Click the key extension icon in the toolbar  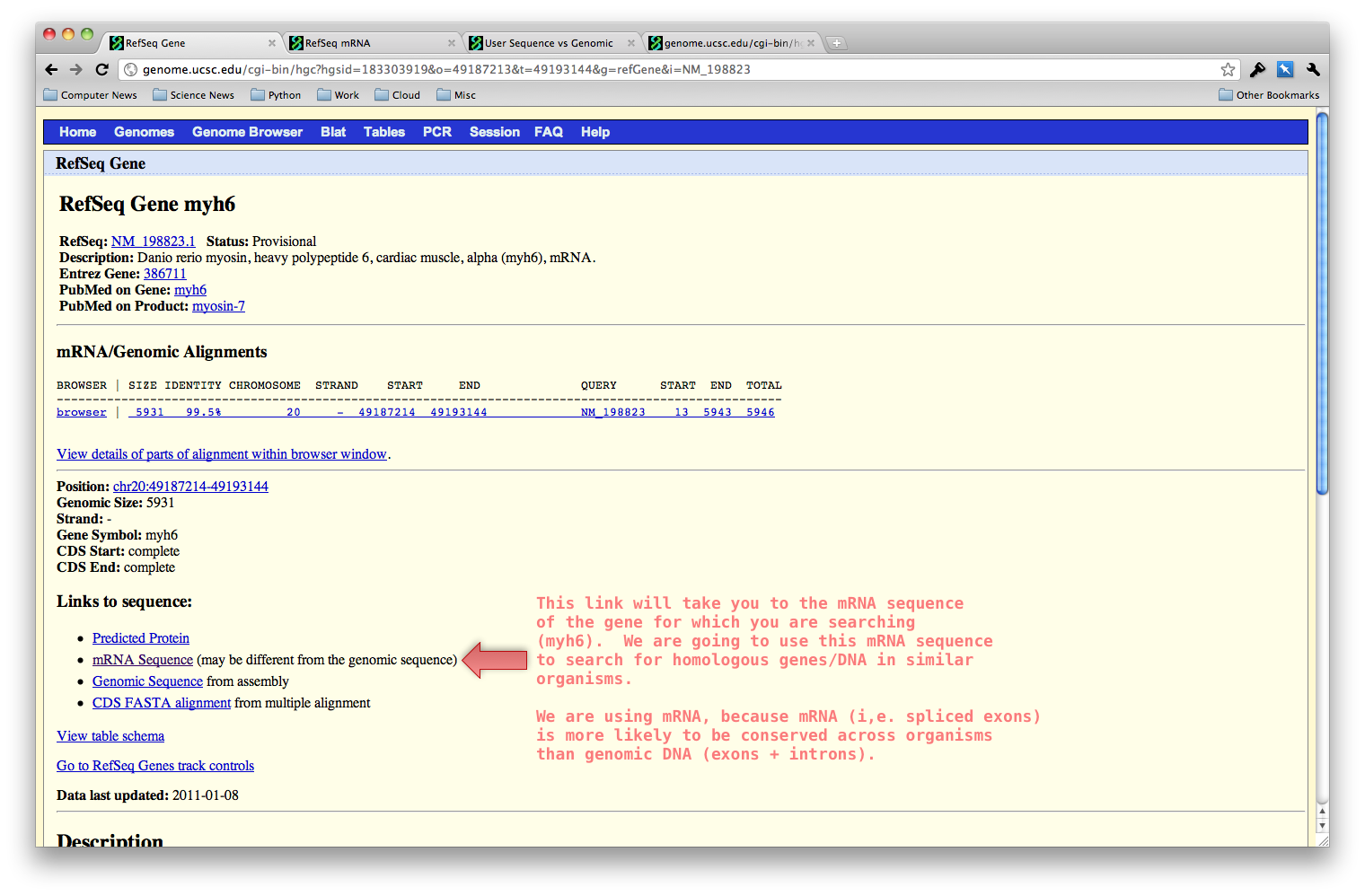[1257, 69]
